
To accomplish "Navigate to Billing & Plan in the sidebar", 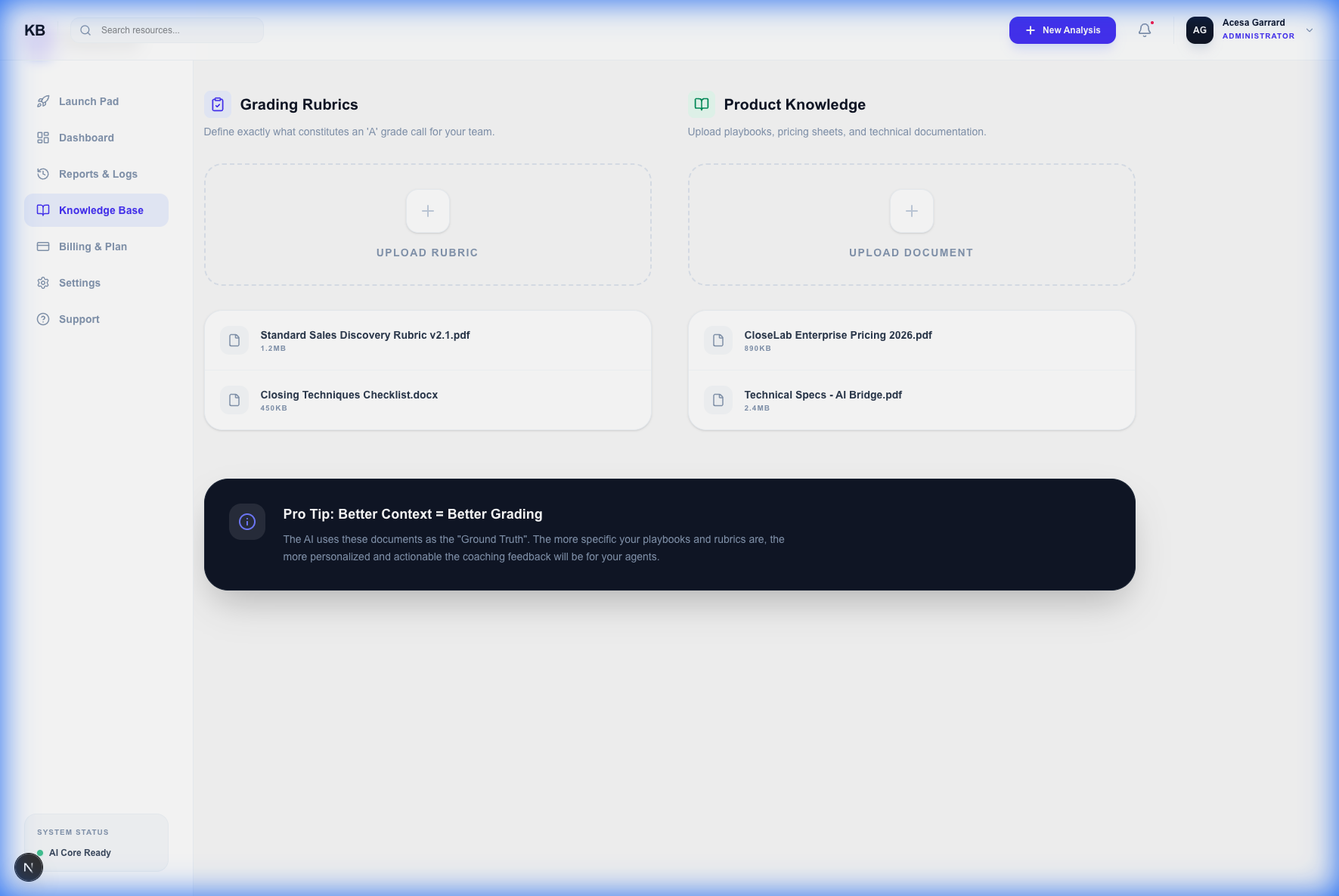I will (92, 246).
